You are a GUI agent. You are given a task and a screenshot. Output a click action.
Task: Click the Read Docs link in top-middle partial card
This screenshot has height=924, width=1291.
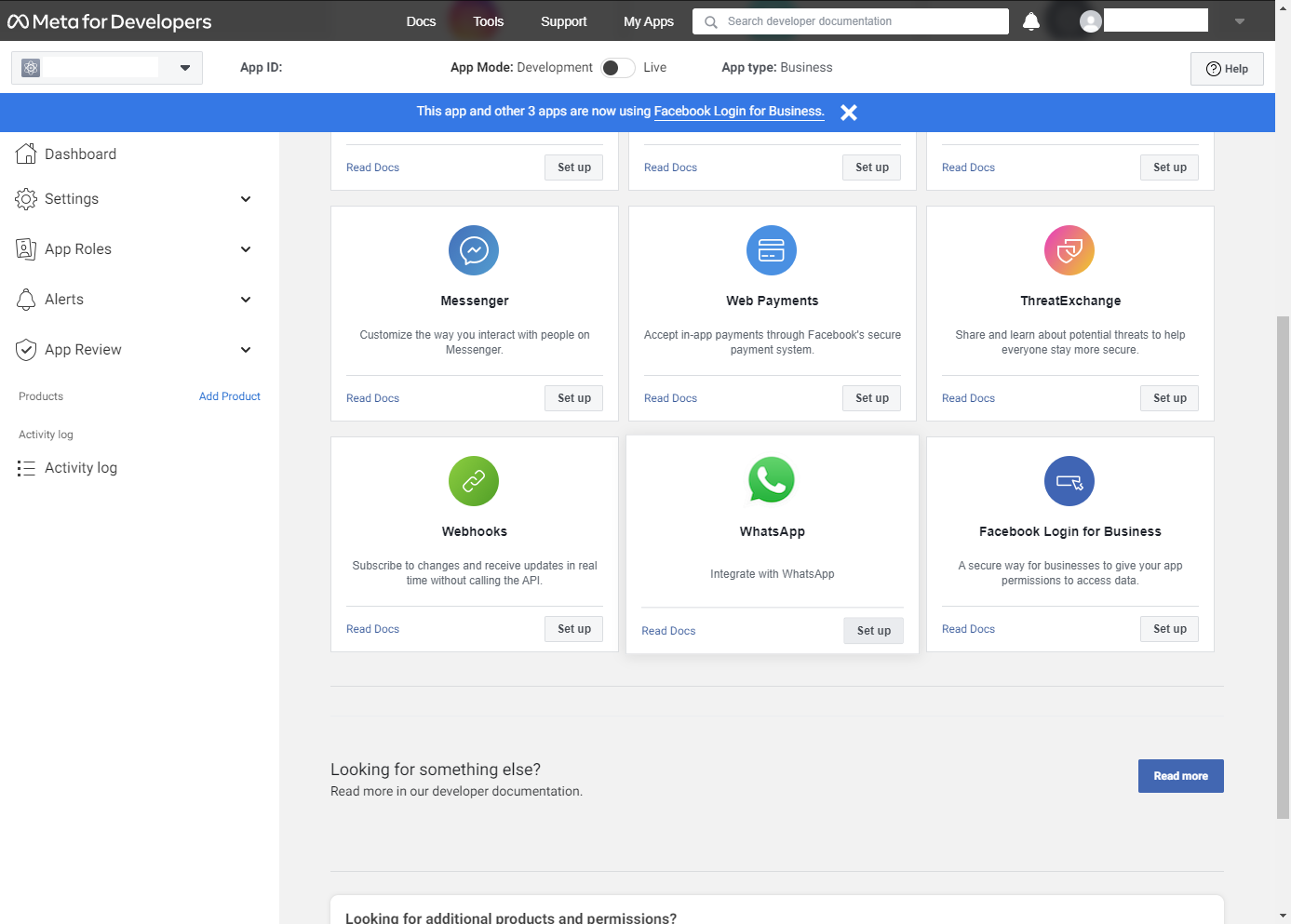[x=670, y=167]
